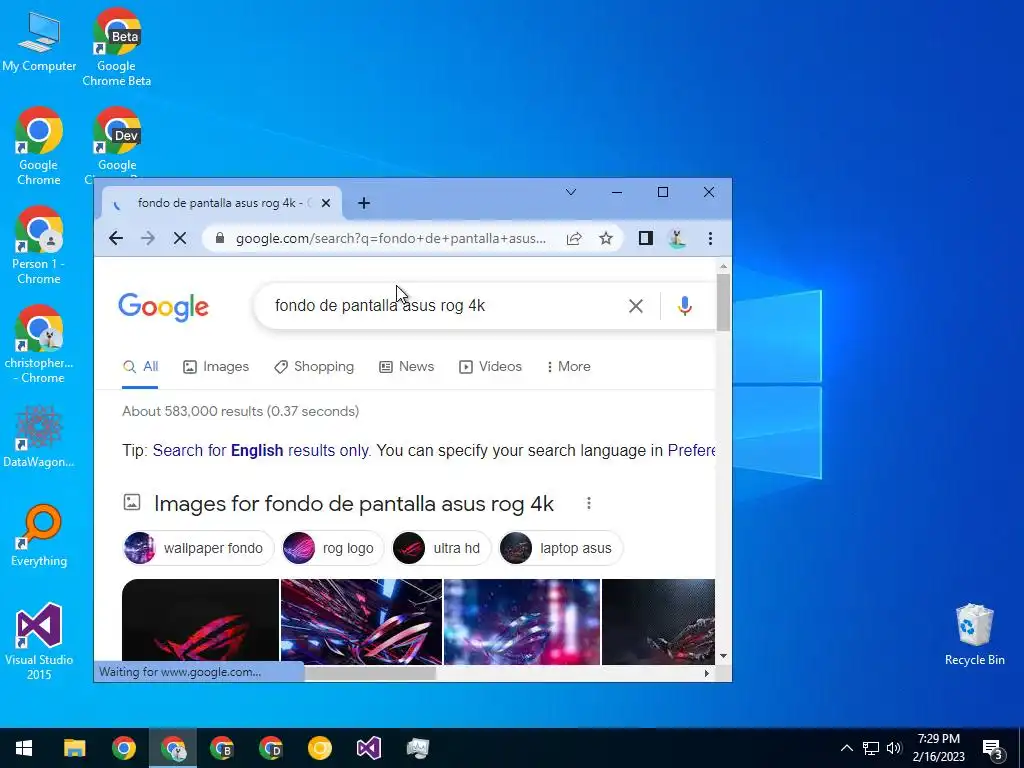Image resolution: width=1024 pixels, height=768 pixels.
Task: Select the wallpaper fondo chip
Action: point(199,548)
